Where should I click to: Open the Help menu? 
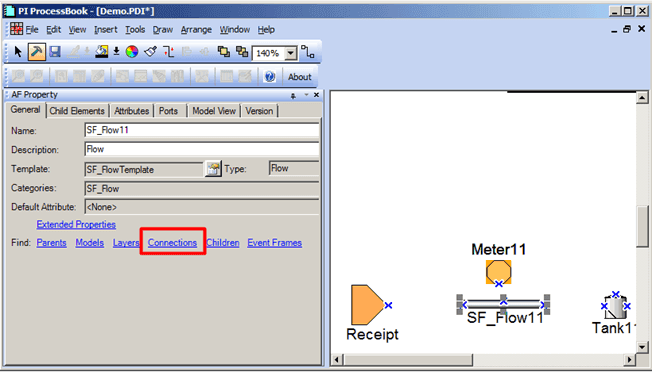pos(266,30)
